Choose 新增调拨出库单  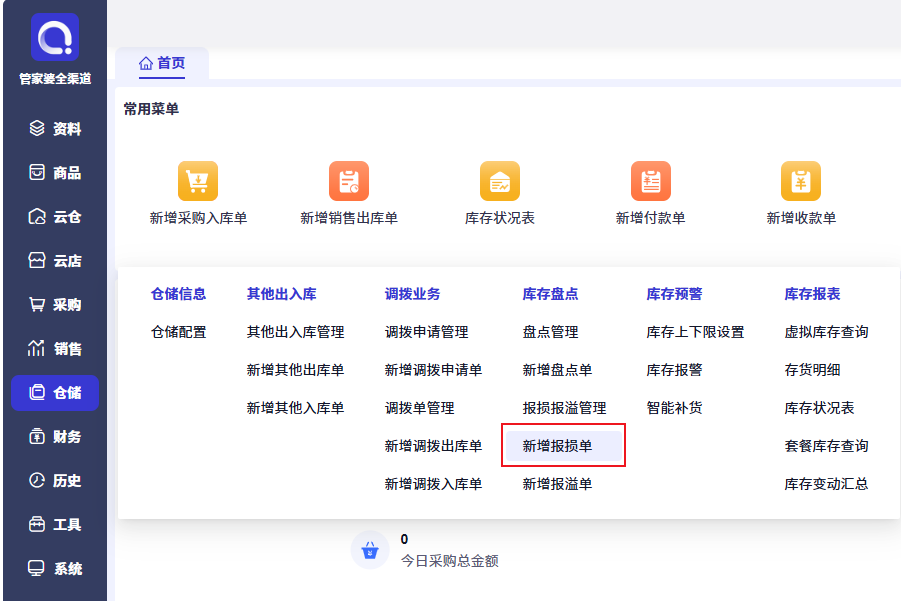click(433, 446)
